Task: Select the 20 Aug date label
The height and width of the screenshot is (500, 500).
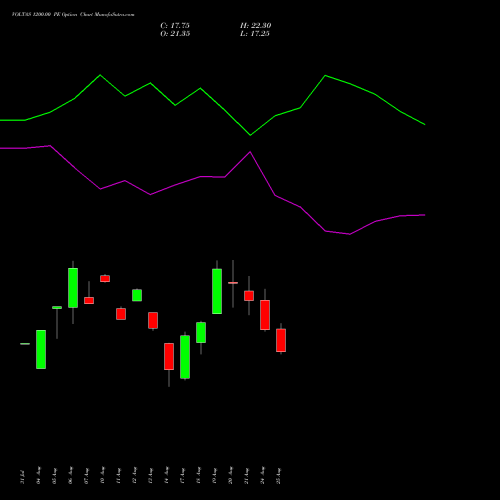Action: pyautogui.click(x=230, y=475)
